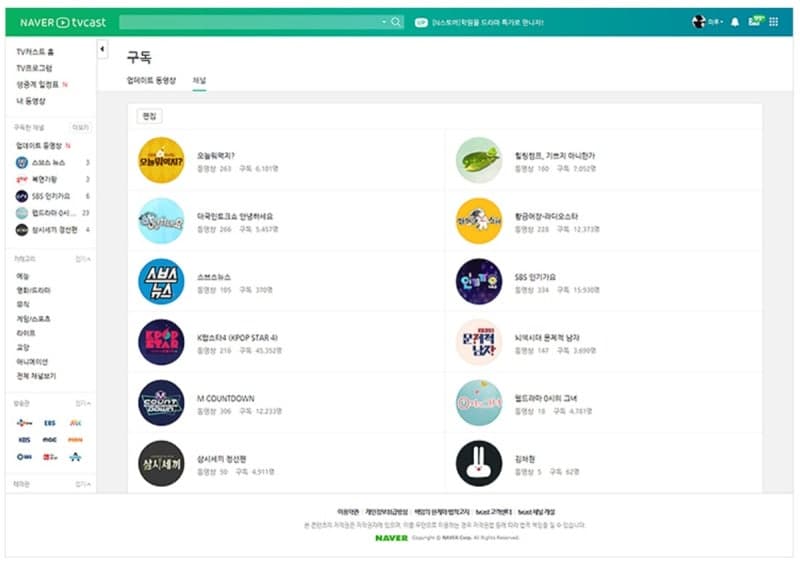Viewport: 800px width, 563px height.
Task: Open tvcast 고객센터 footer link
Action: pyautogui.click(x=493, y=512)
